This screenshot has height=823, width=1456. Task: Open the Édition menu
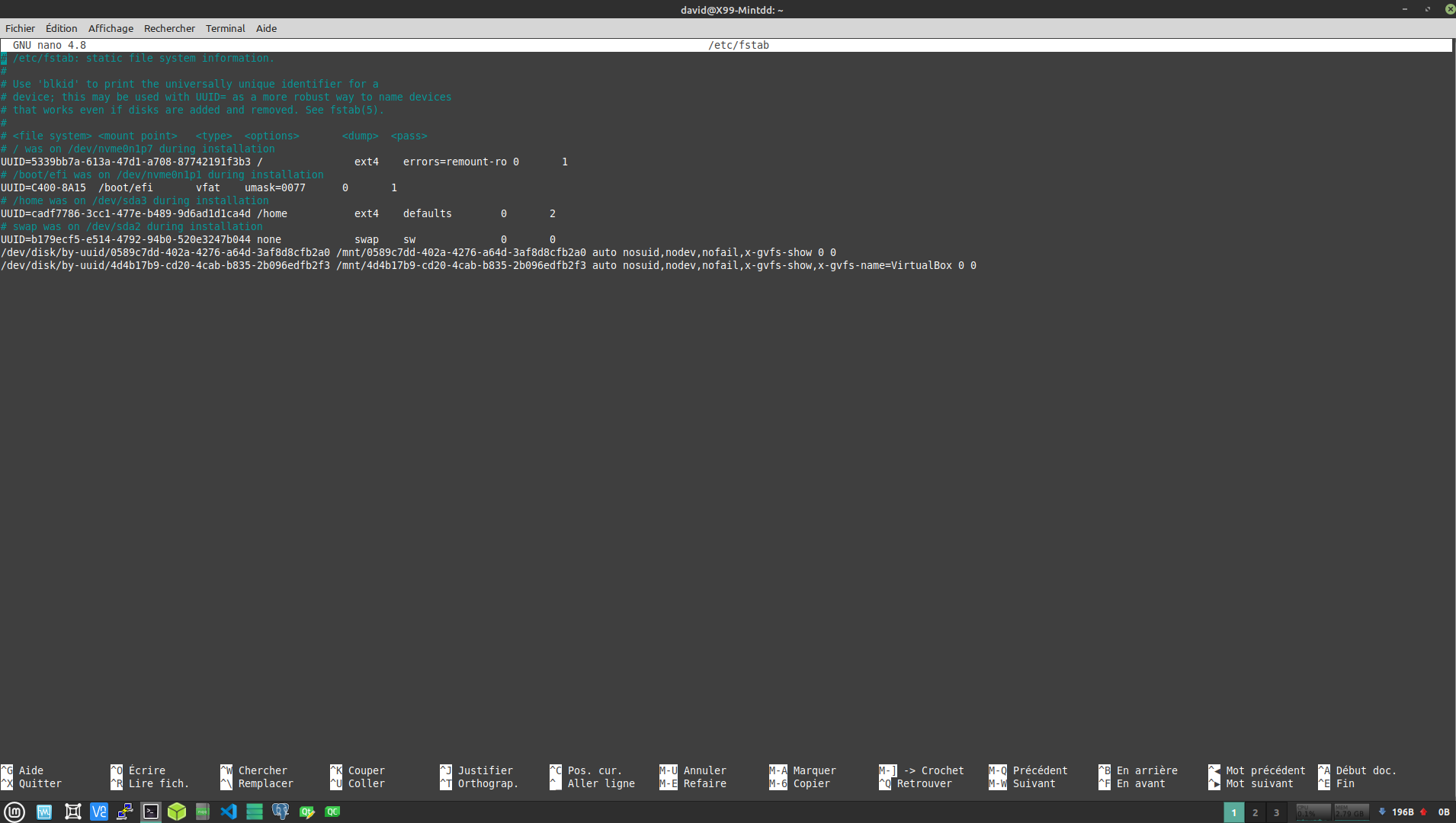point(61,28)
